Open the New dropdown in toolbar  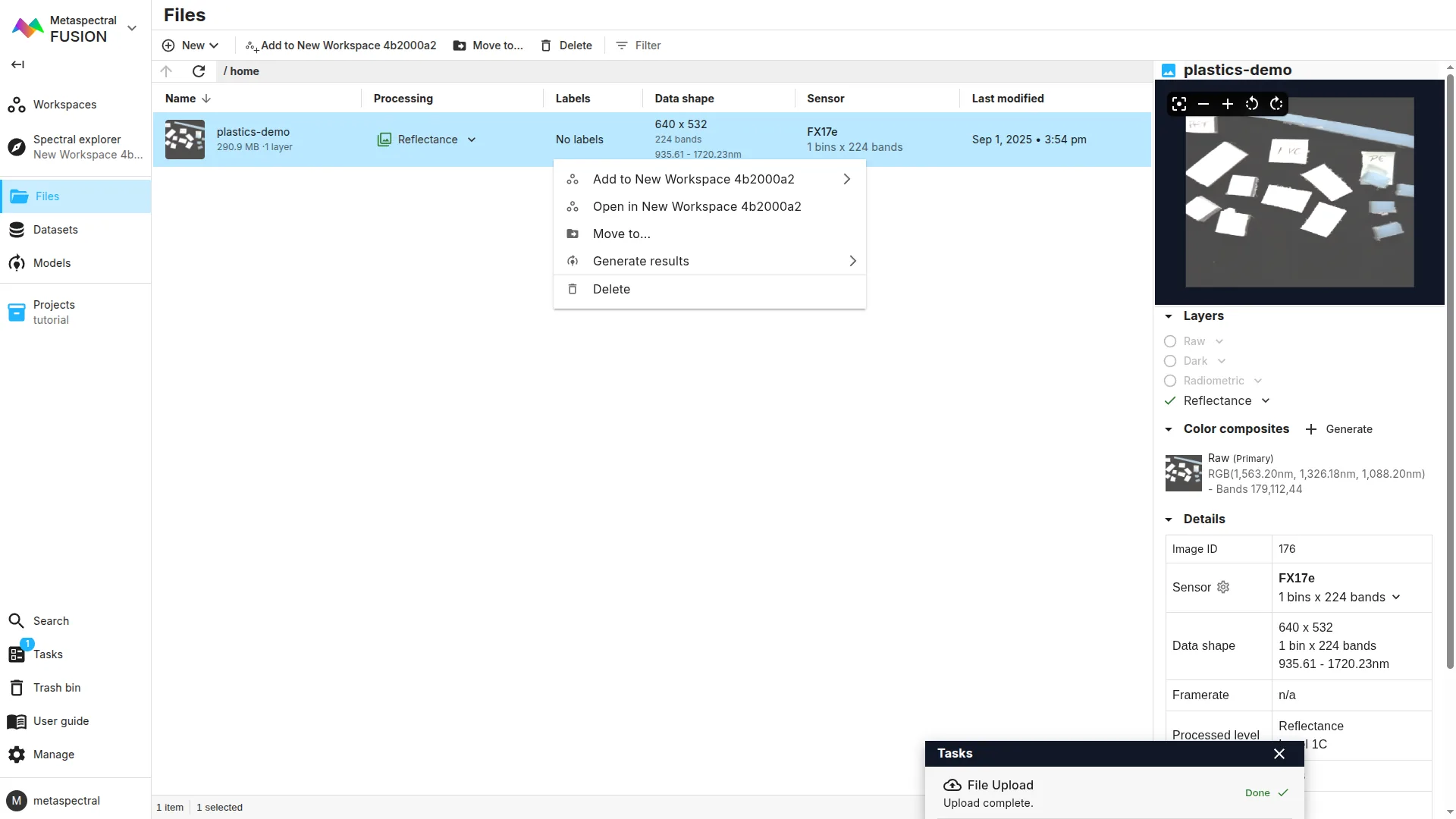click(191, 45)
